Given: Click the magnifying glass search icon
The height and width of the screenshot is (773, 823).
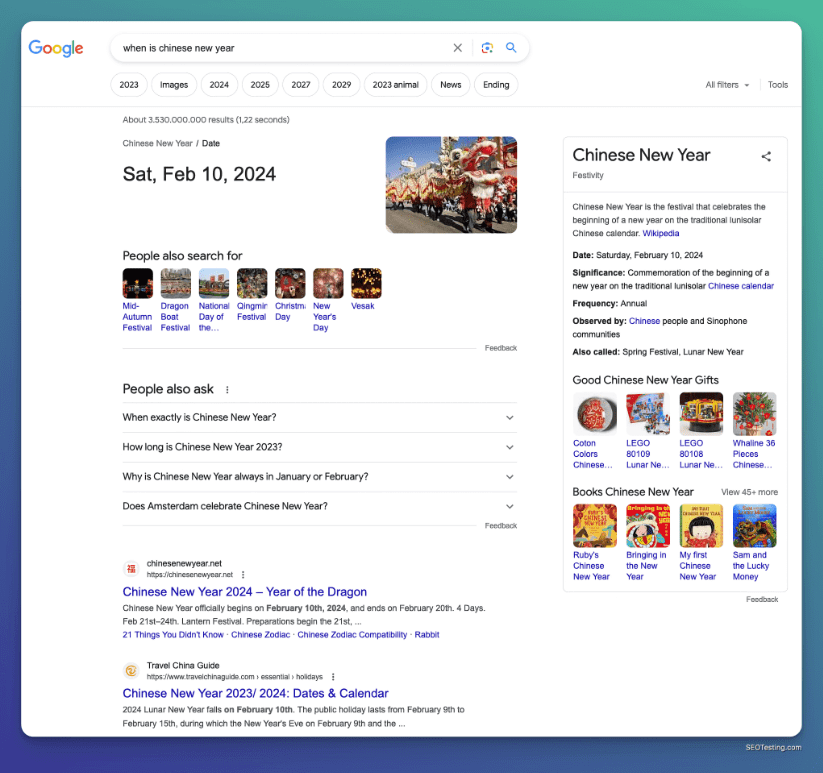Looking at the screenshot, I should pos(511,48).
